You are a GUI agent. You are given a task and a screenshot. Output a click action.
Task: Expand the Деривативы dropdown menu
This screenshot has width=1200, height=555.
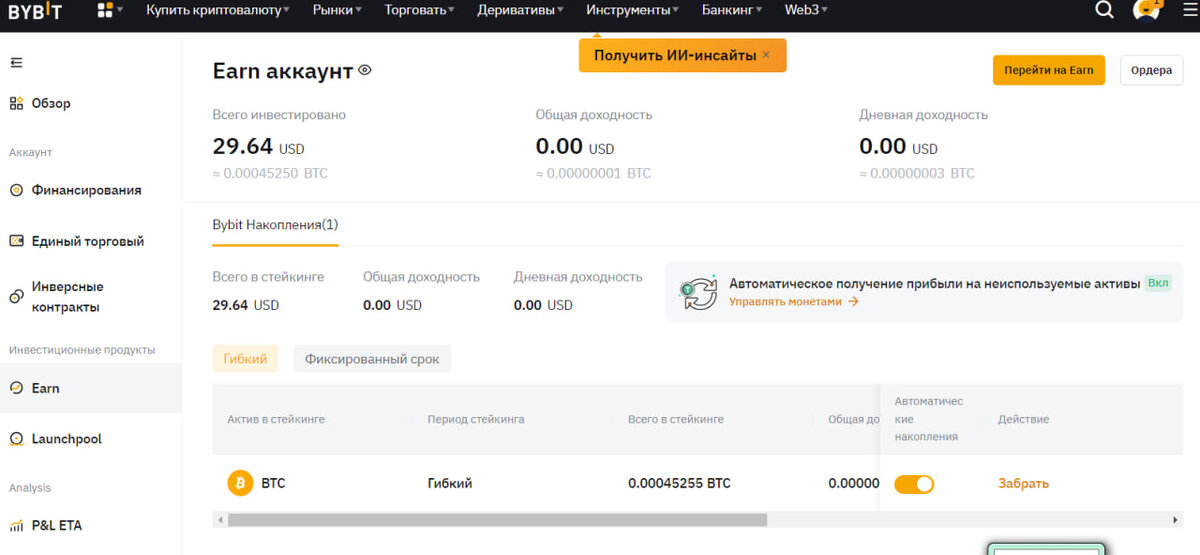521,10
